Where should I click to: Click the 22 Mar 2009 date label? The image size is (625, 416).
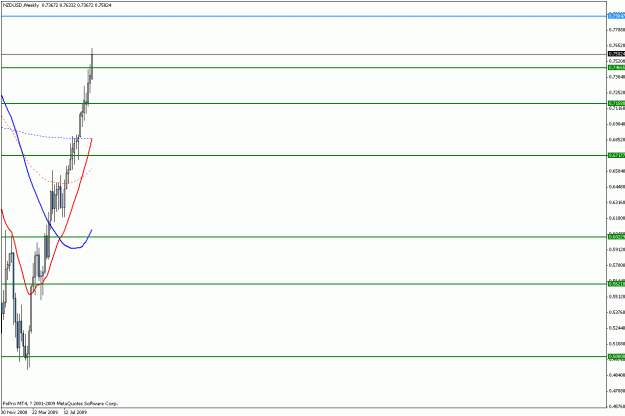[x=45, y=412]
